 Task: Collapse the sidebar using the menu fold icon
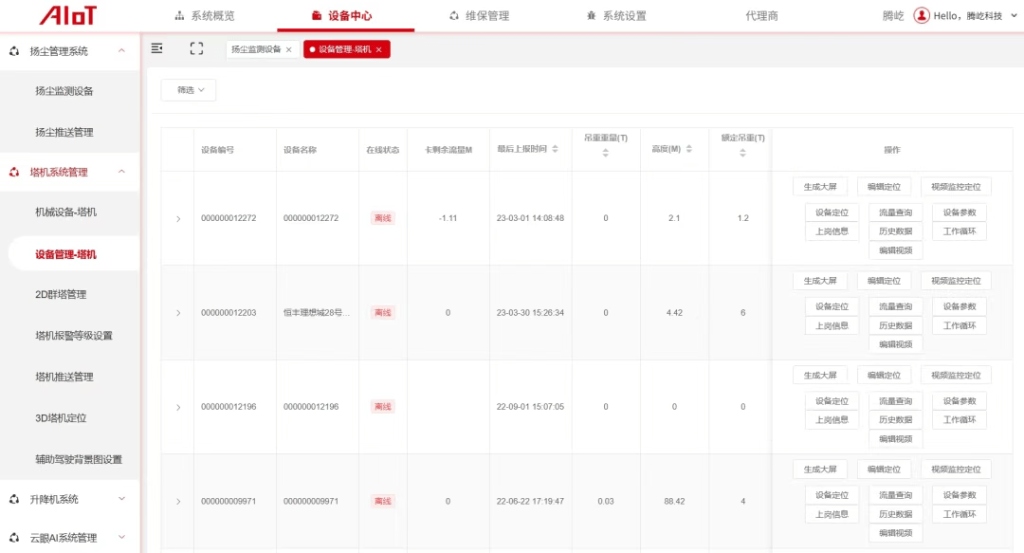coord(157,48)
